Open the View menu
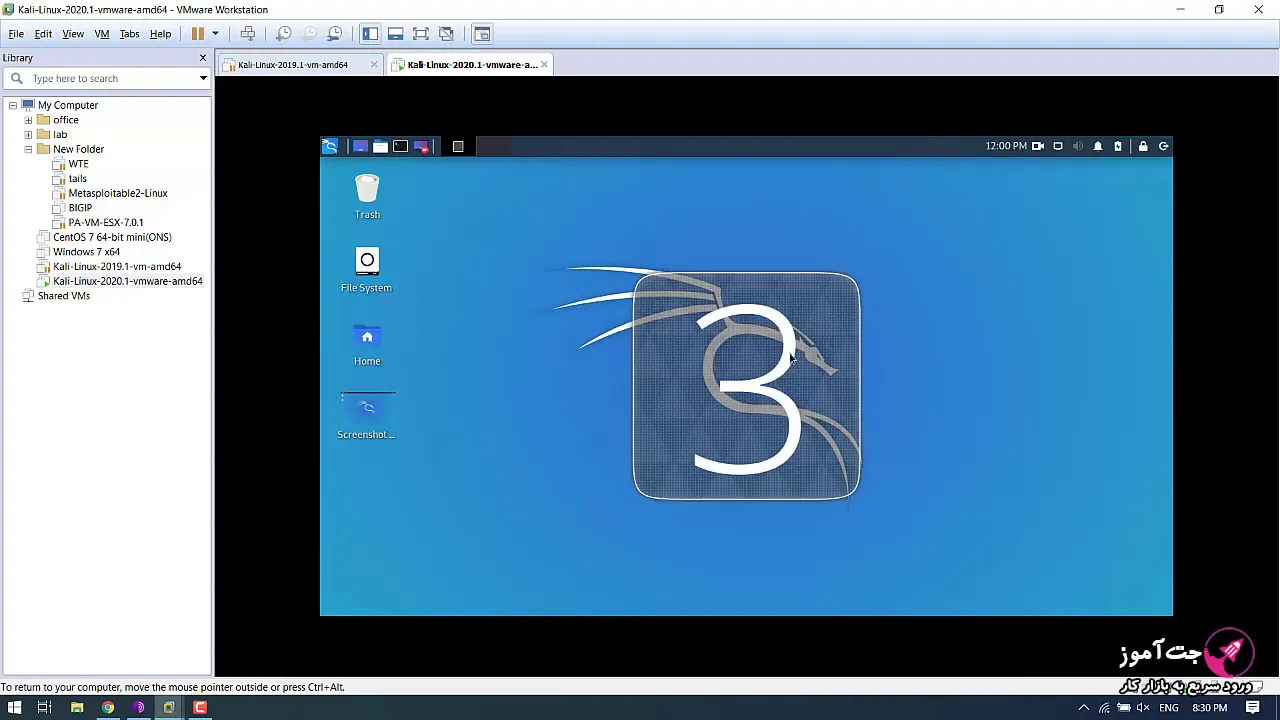This screenshot has width=1280, height=720. click(73, 34)
